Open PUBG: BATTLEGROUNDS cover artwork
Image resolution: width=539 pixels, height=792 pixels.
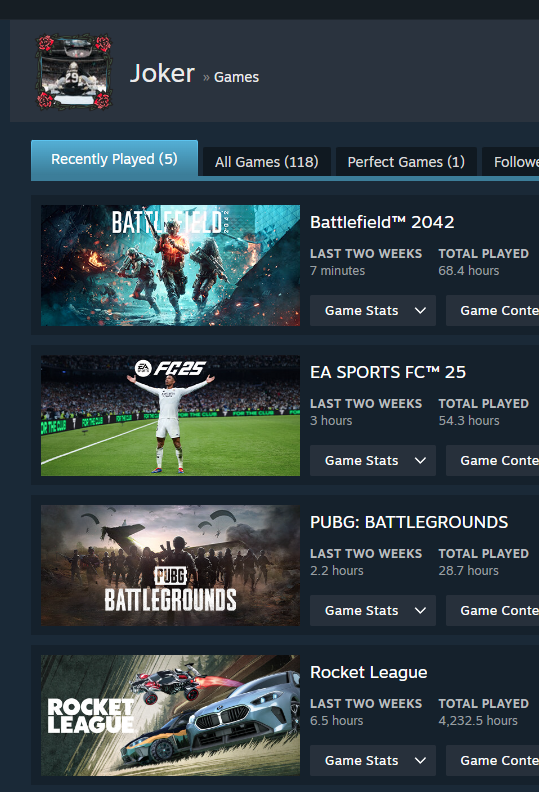[170, 565]
